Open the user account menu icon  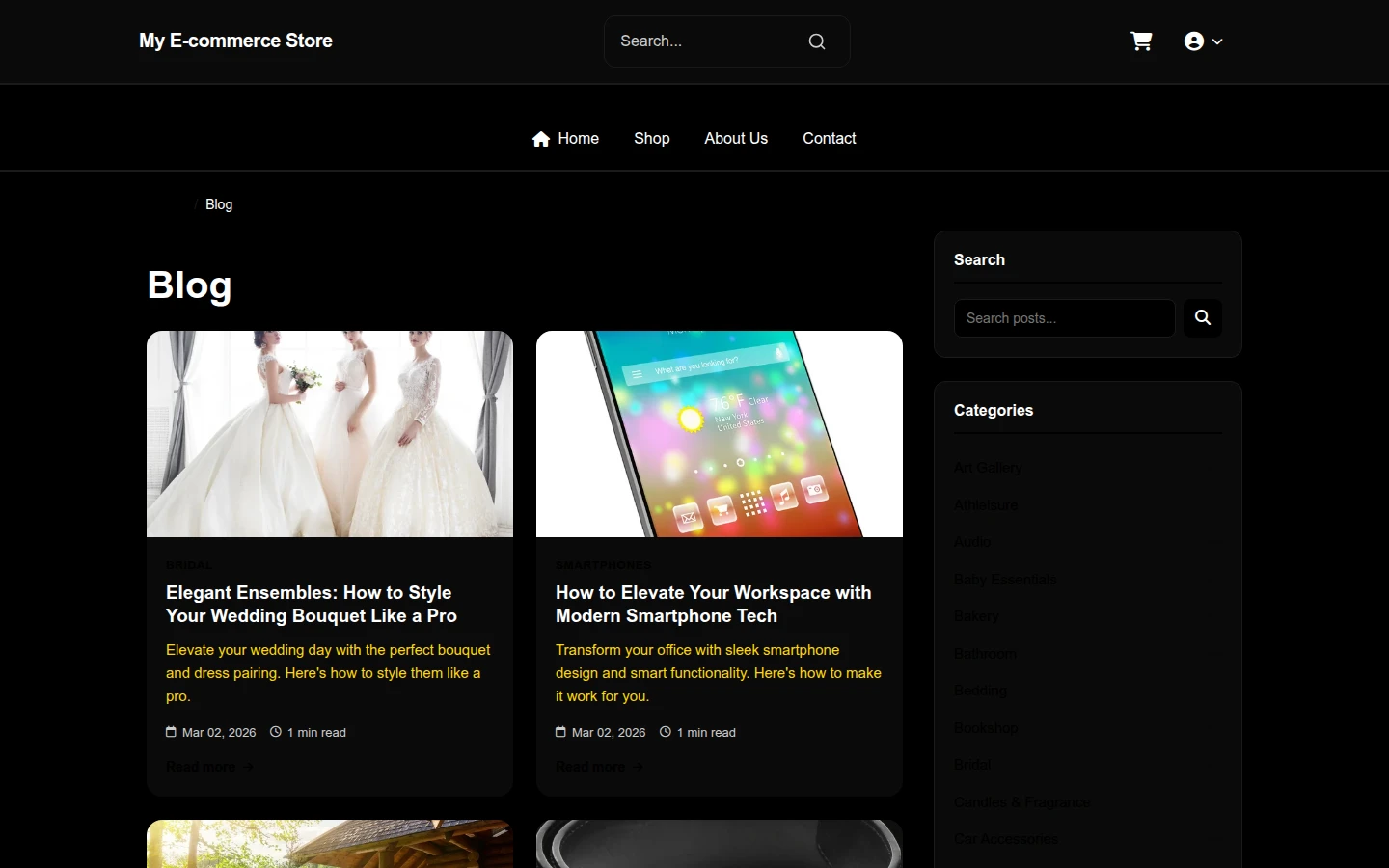click(1194, 41)
